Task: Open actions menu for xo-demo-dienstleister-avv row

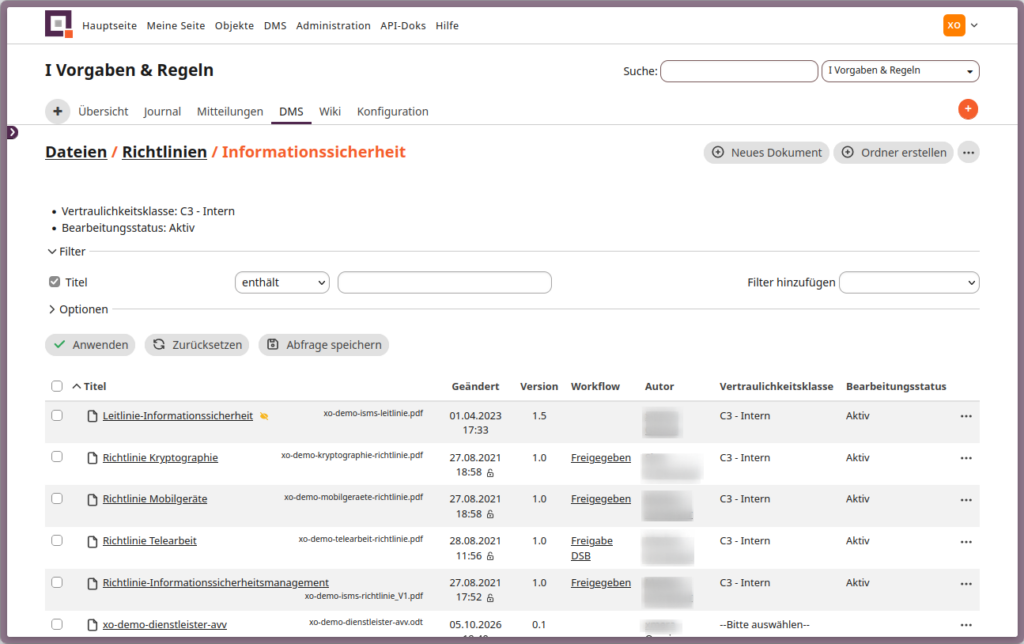Action: 966,625
